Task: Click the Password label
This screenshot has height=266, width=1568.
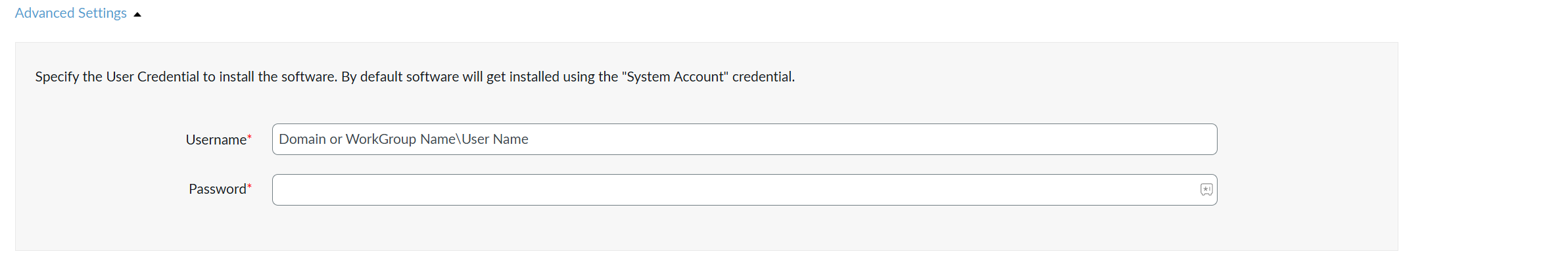Action: [x=217, y=189]
